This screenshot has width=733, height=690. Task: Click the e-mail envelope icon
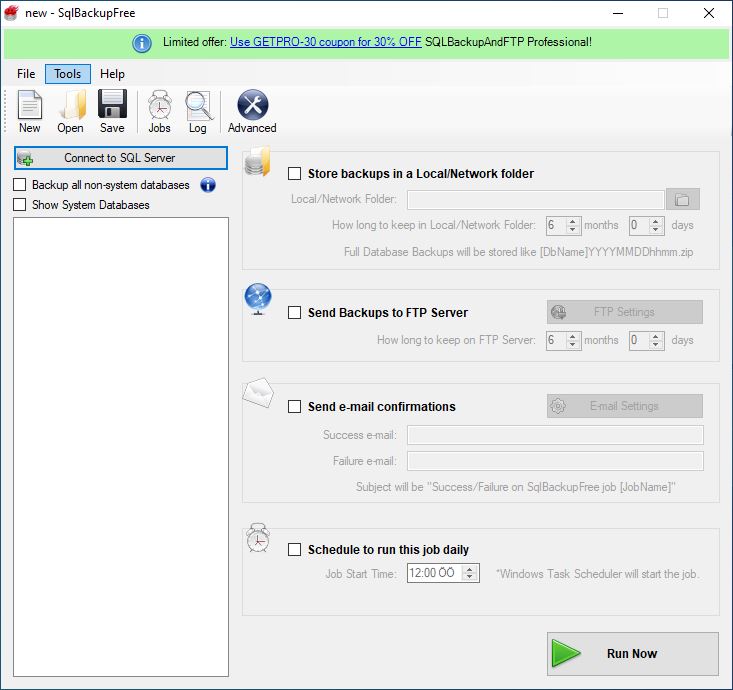[x=258, y=393]
